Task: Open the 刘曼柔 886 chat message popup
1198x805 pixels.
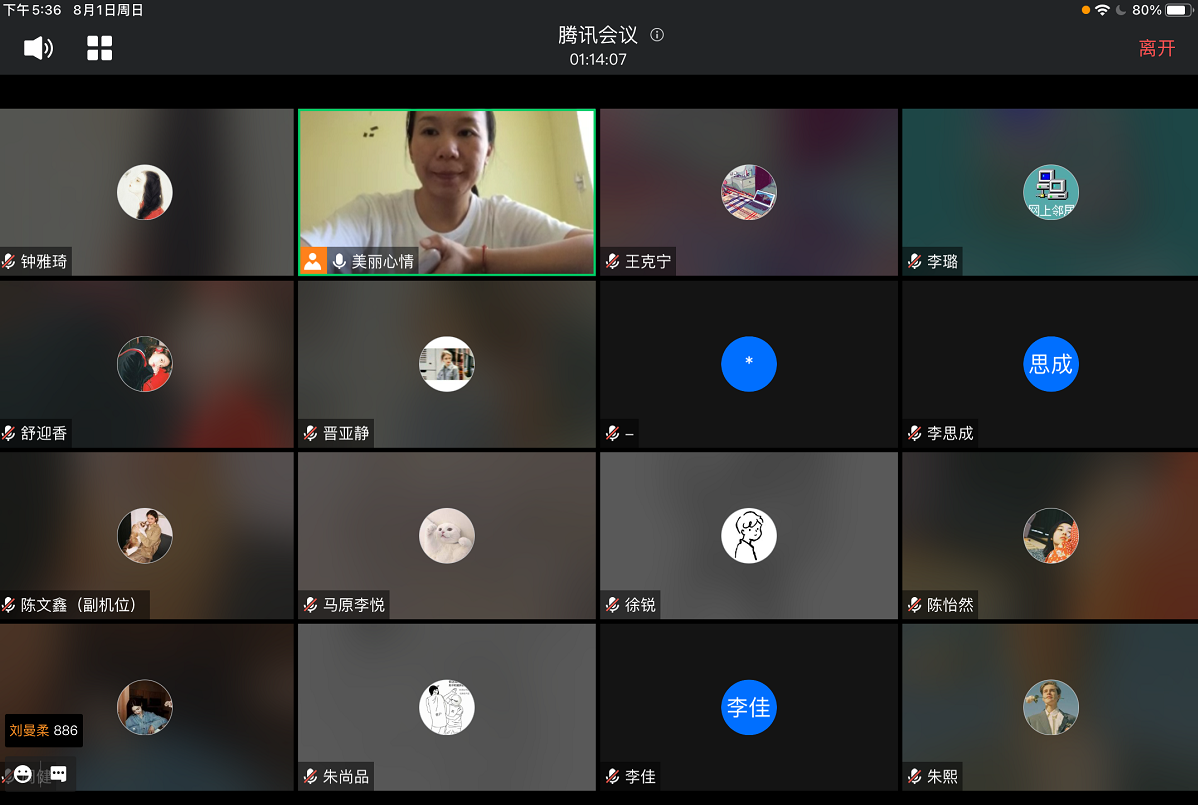Action: pos(44,731)
